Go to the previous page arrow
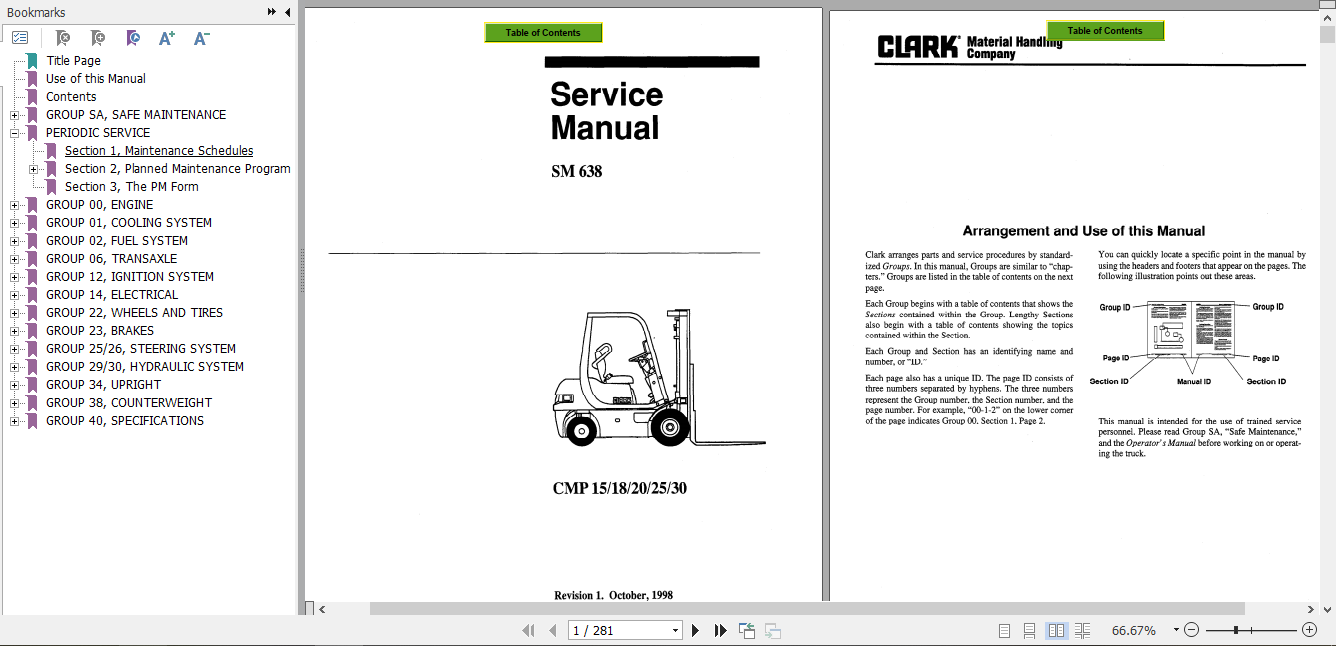 [x=553, y=631]
